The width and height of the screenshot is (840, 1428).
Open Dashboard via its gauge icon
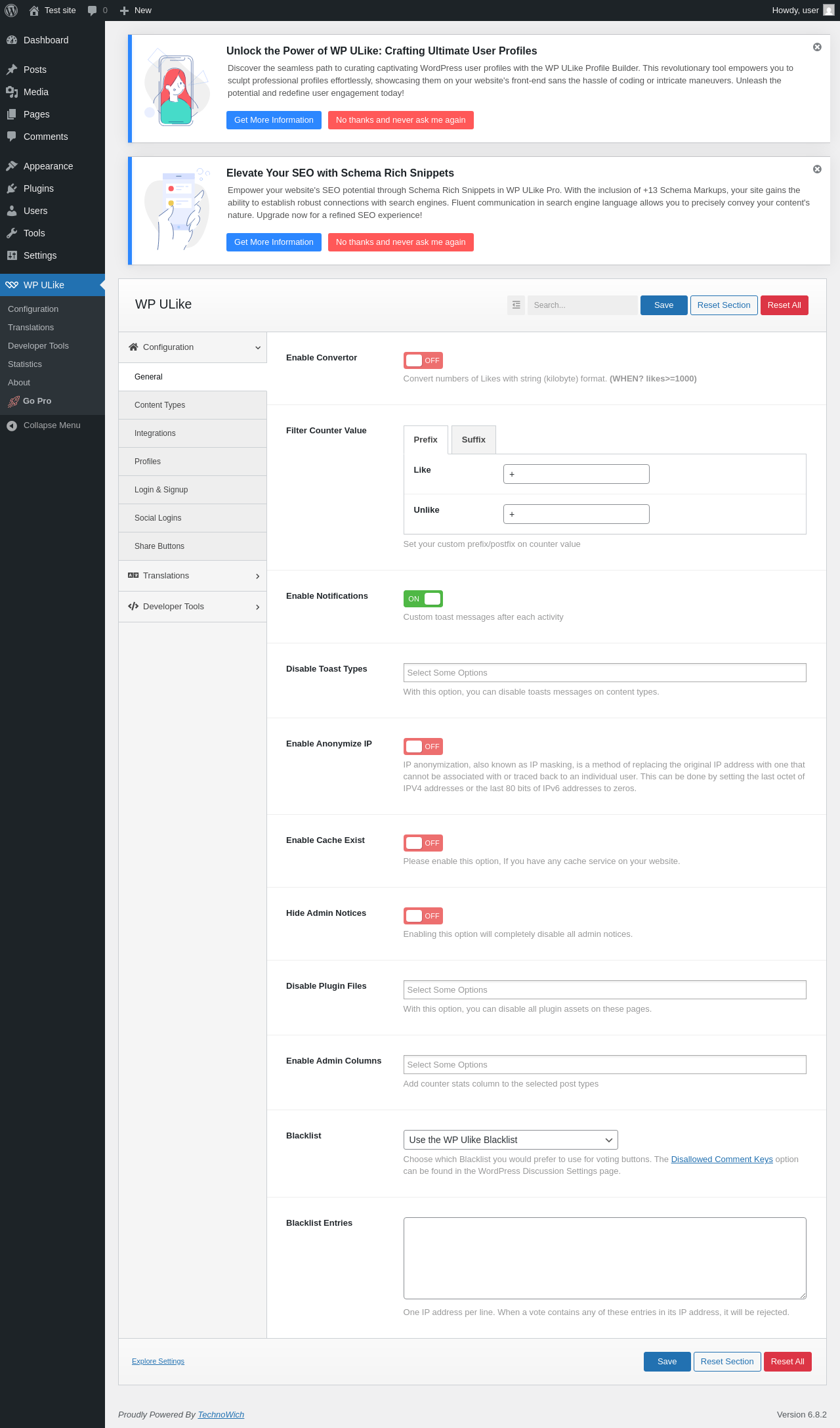tap(12, 40)
